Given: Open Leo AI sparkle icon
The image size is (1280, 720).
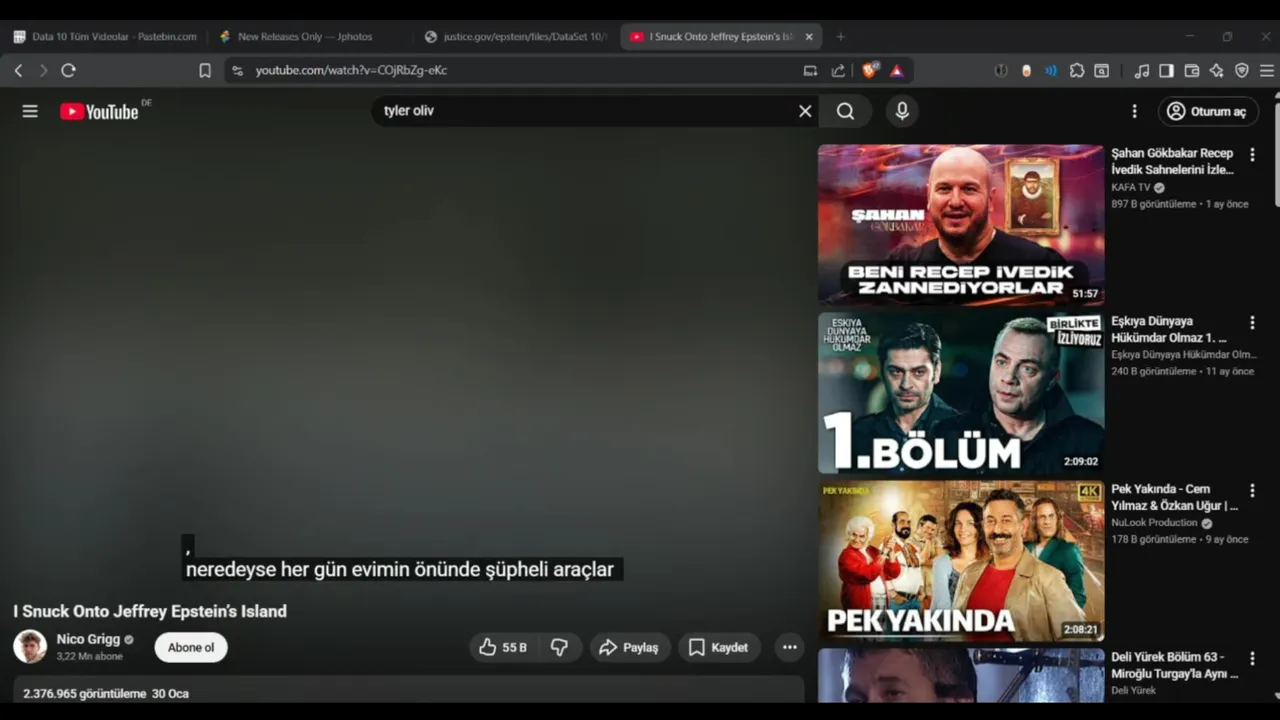Looking at the screenshot, I should tap(1216, 70).
